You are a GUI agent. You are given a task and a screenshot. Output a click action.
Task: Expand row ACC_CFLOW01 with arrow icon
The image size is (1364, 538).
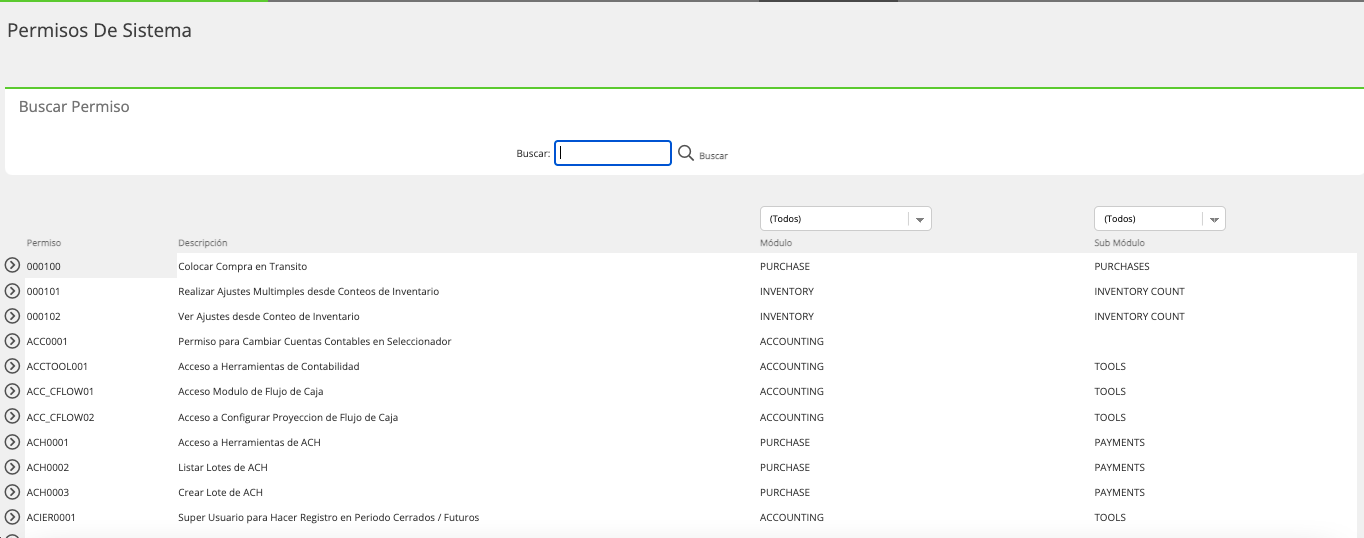[13, 391]
